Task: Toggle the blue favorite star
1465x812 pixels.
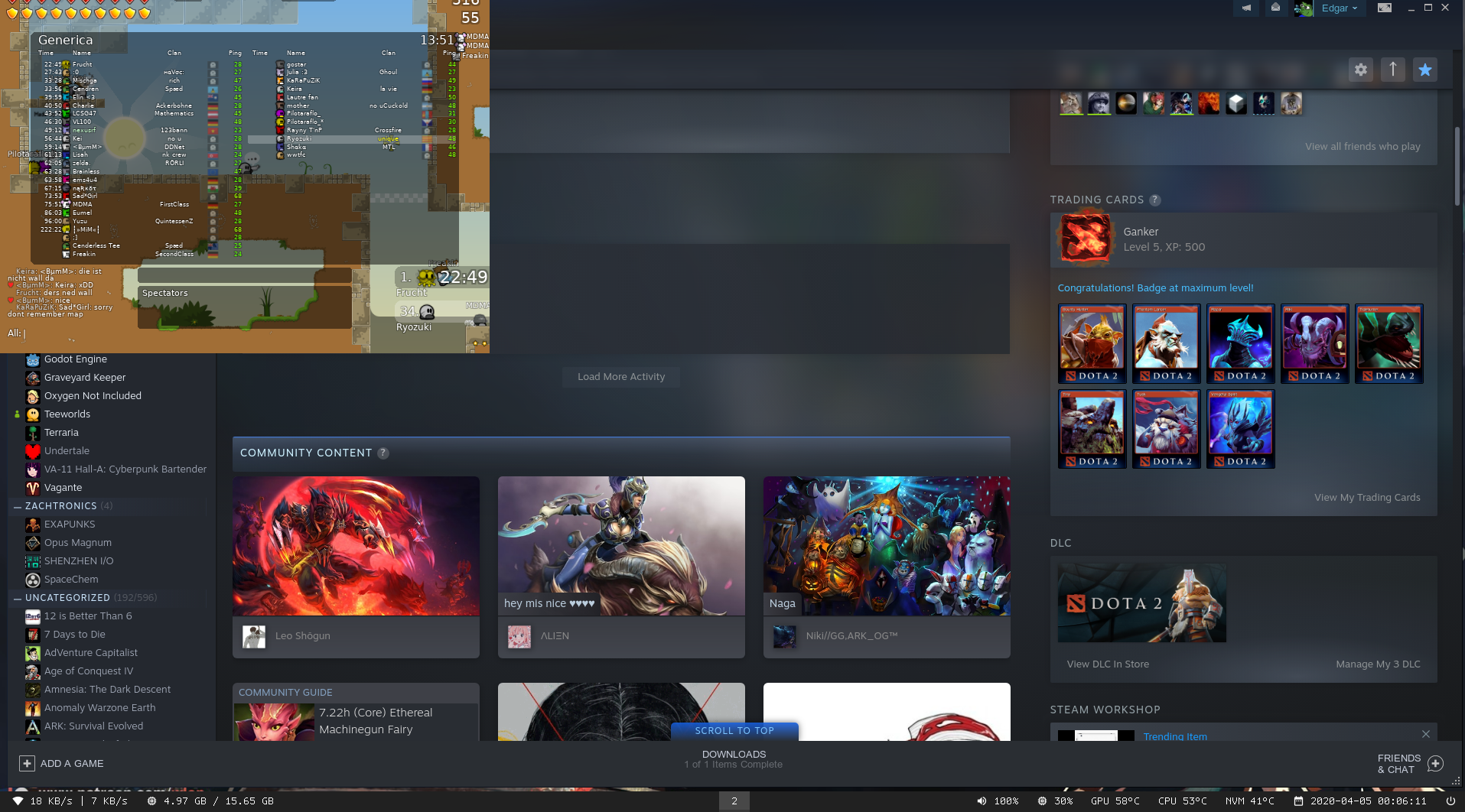Action: point(1424,70)
